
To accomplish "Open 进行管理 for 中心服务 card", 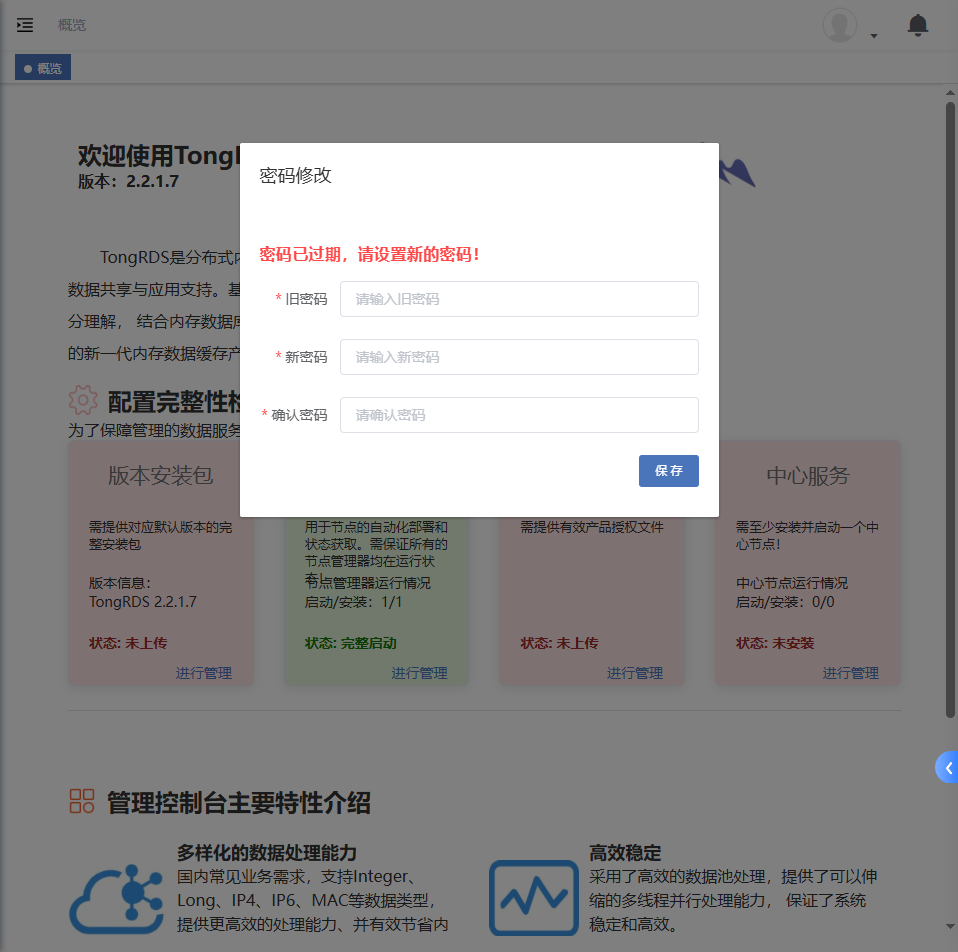I will (x=850, y=673).
